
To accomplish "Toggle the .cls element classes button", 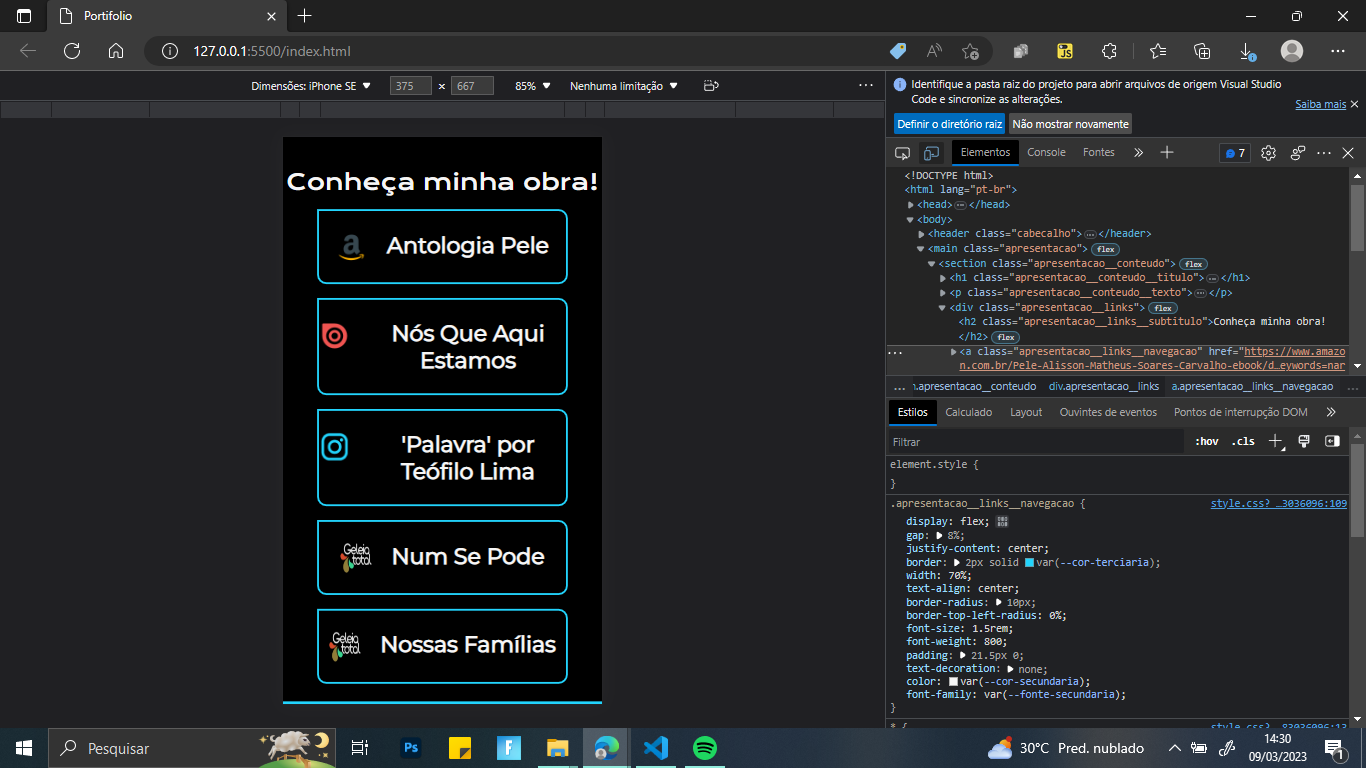I will (x=1243, y=441).
